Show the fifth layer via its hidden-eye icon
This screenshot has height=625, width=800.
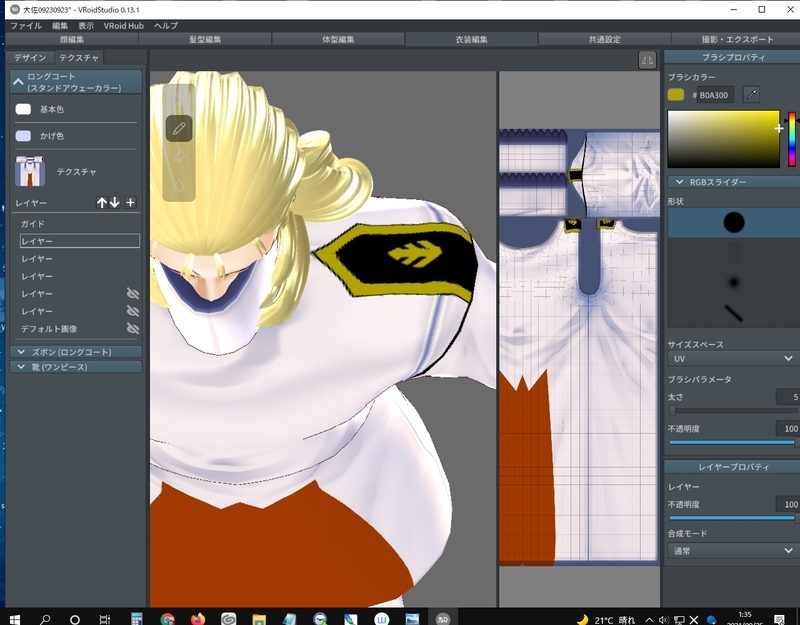[x=133, y=311]
